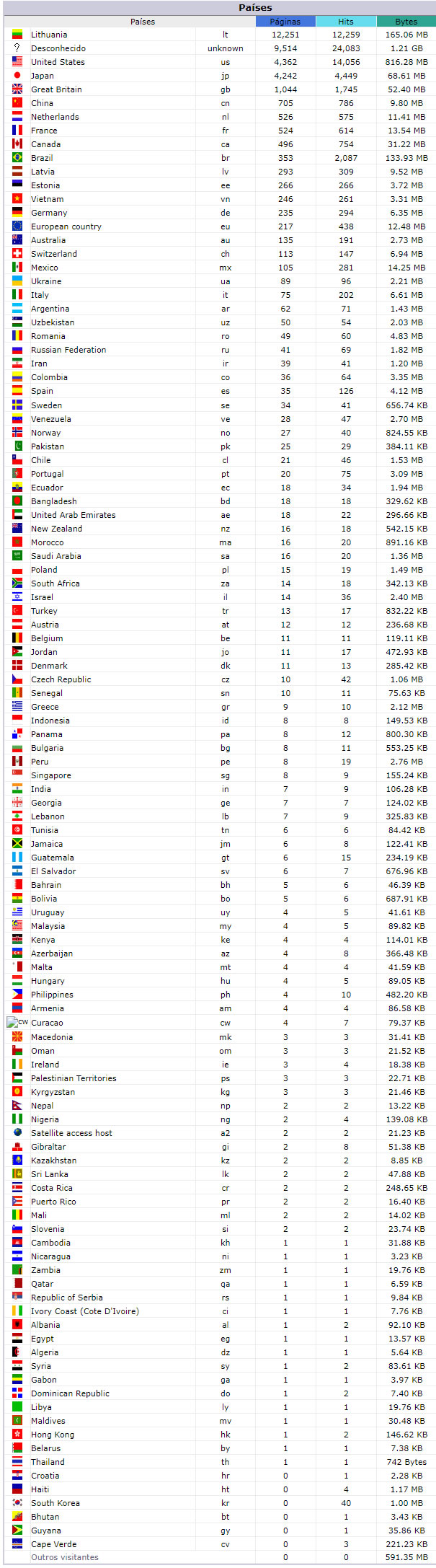Click the Páginas column header
Image resolution: width=436 pixels, height=1568 pixels.
[285, 22]
